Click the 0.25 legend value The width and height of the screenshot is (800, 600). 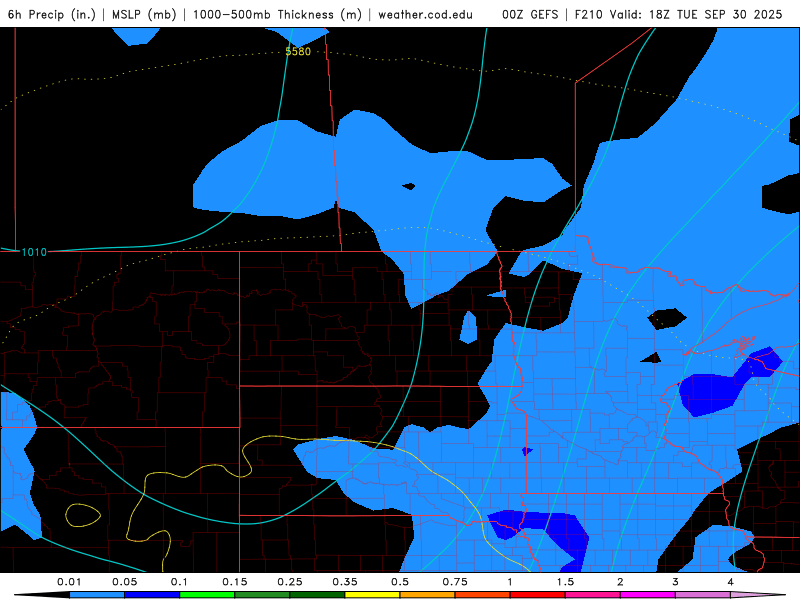[x=290, y=582]
